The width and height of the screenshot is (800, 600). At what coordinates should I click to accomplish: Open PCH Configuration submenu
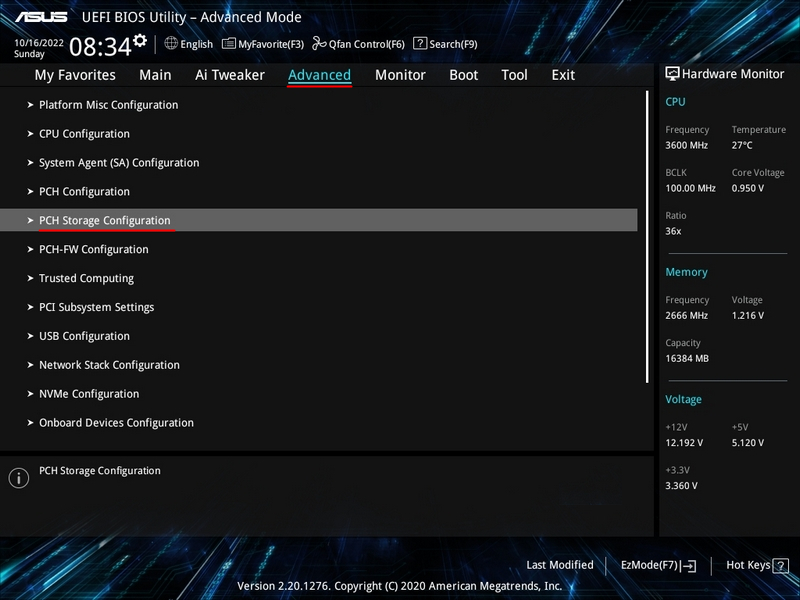[84, 191]
